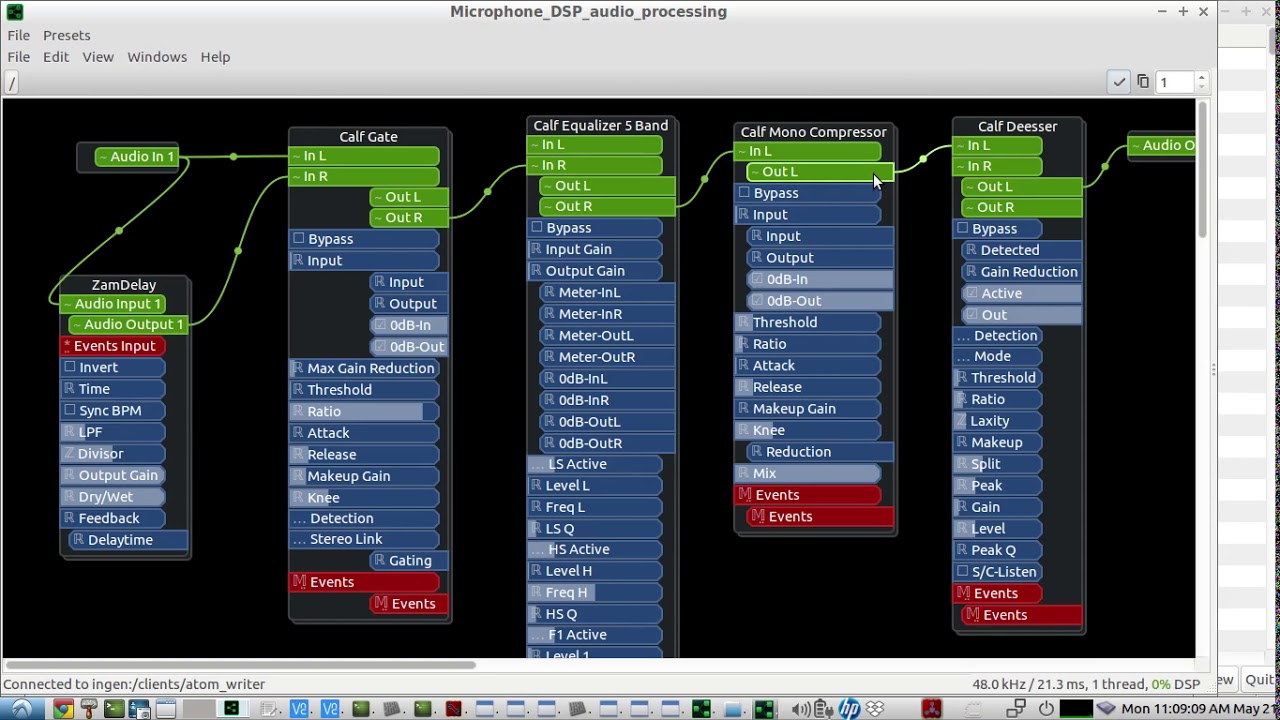Select the Calf Equalizer 5 Band module title
1280x720 pixels.
coord(600,126)
